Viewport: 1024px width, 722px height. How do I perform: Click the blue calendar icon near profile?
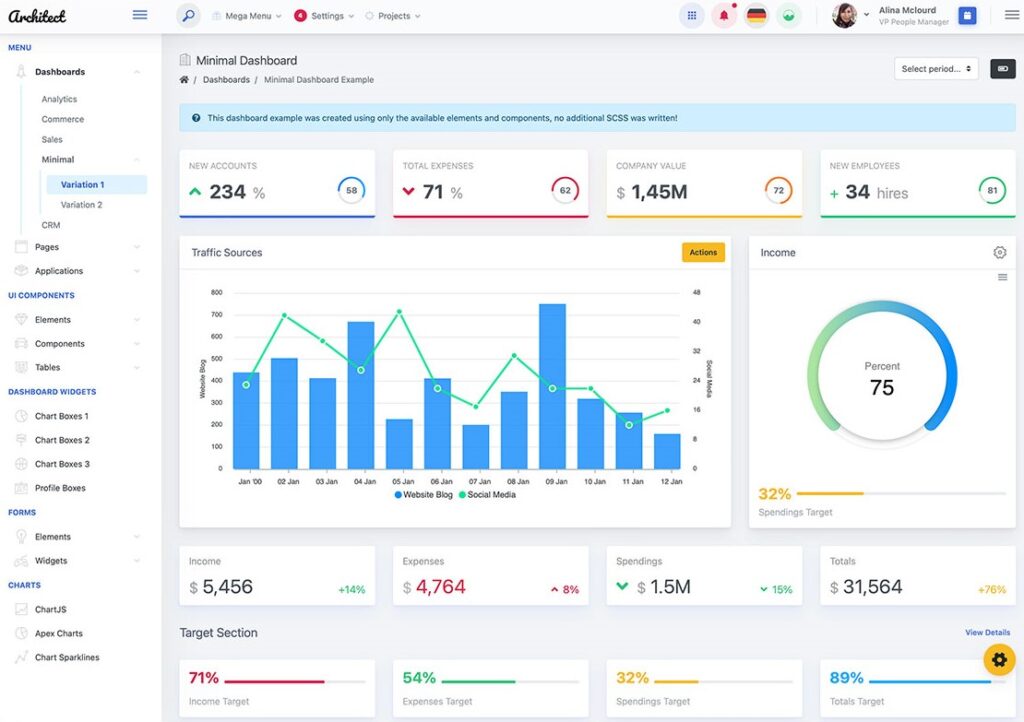(967, 16)
